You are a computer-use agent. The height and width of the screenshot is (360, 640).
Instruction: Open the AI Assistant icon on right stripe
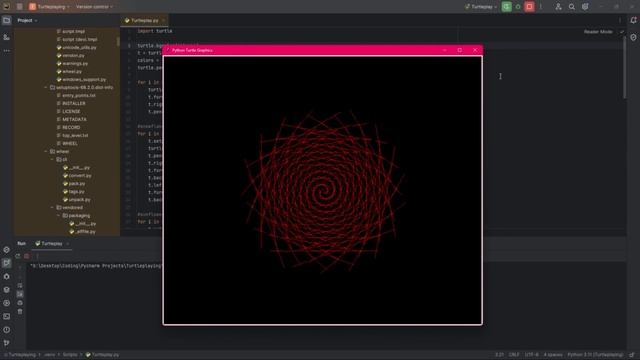633,37
